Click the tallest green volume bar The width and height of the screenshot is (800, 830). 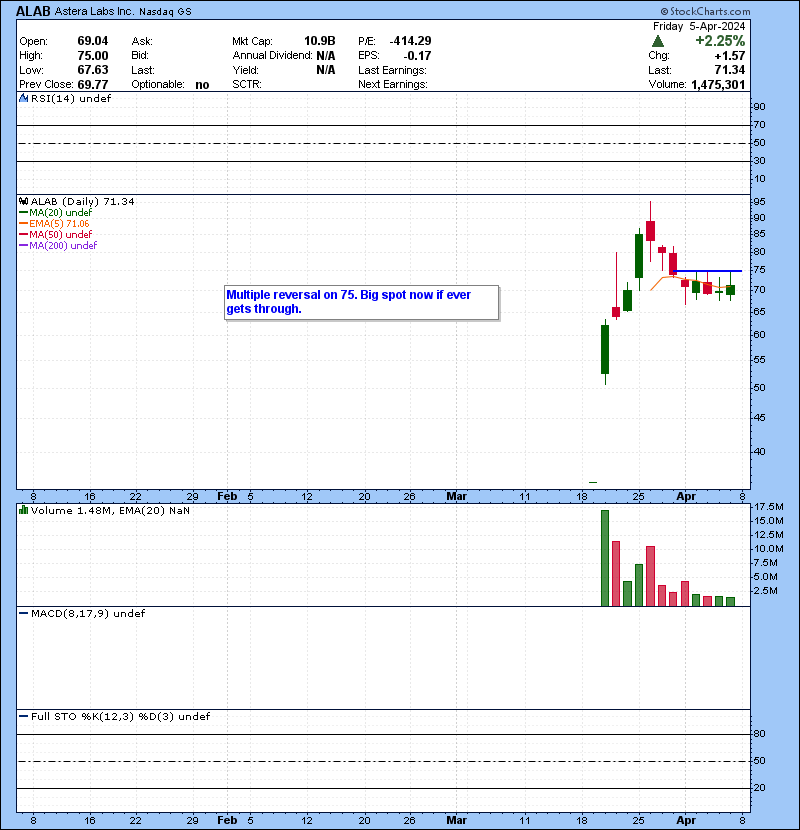tap(605, 558)
